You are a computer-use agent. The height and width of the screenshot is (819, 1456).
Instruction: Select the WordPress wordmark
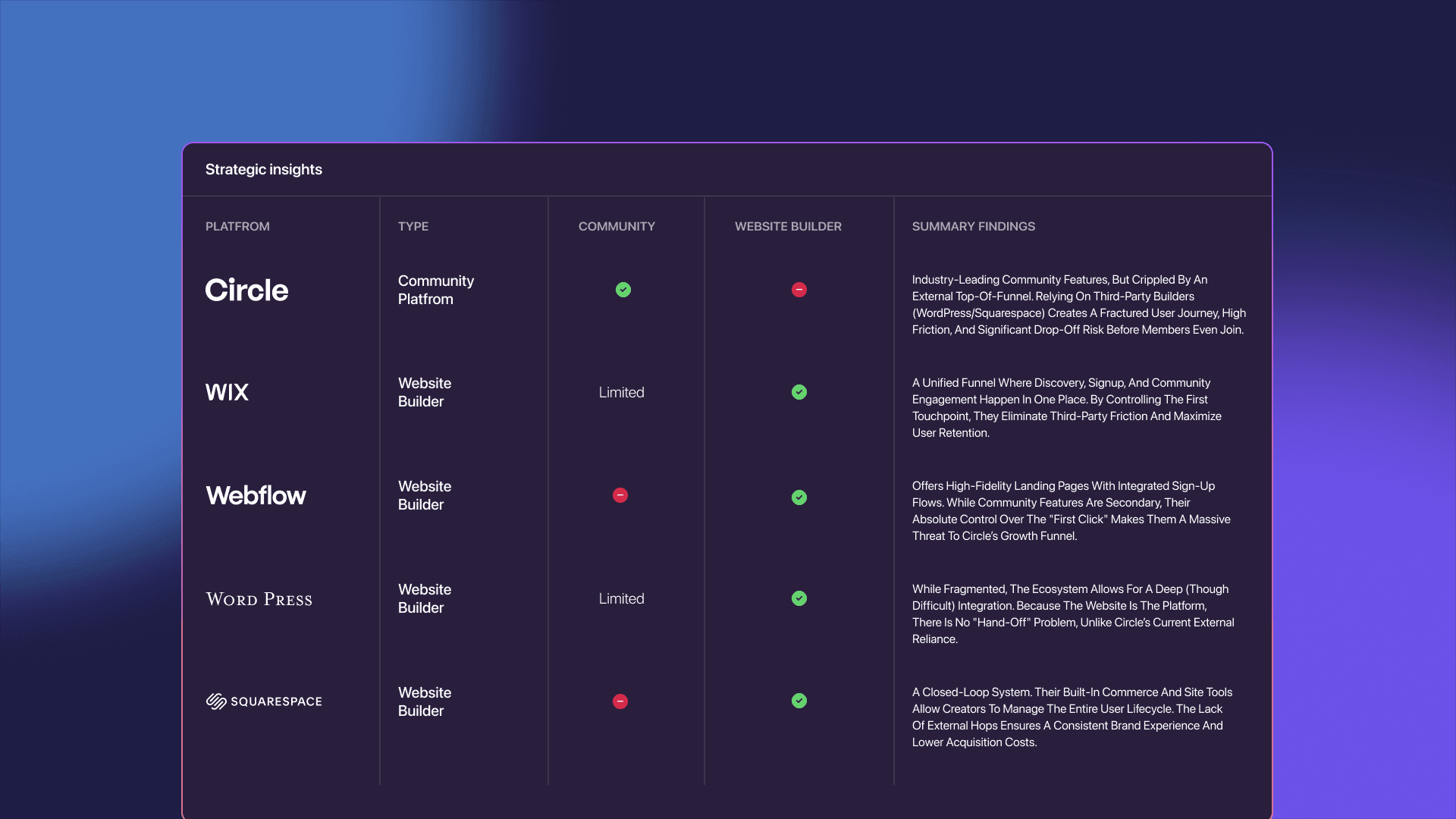pos(259,598)
